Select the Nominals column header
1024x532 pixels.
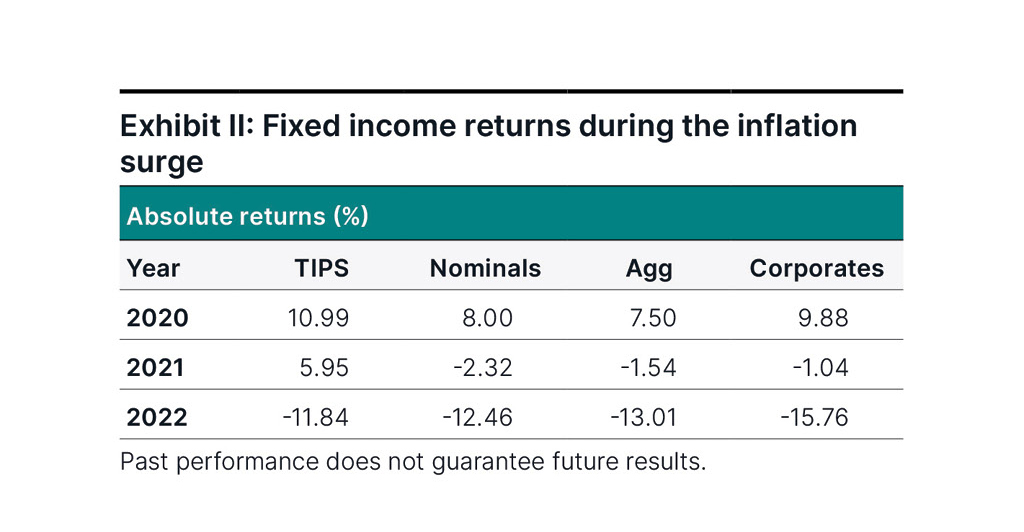click(x=485, y=268)
